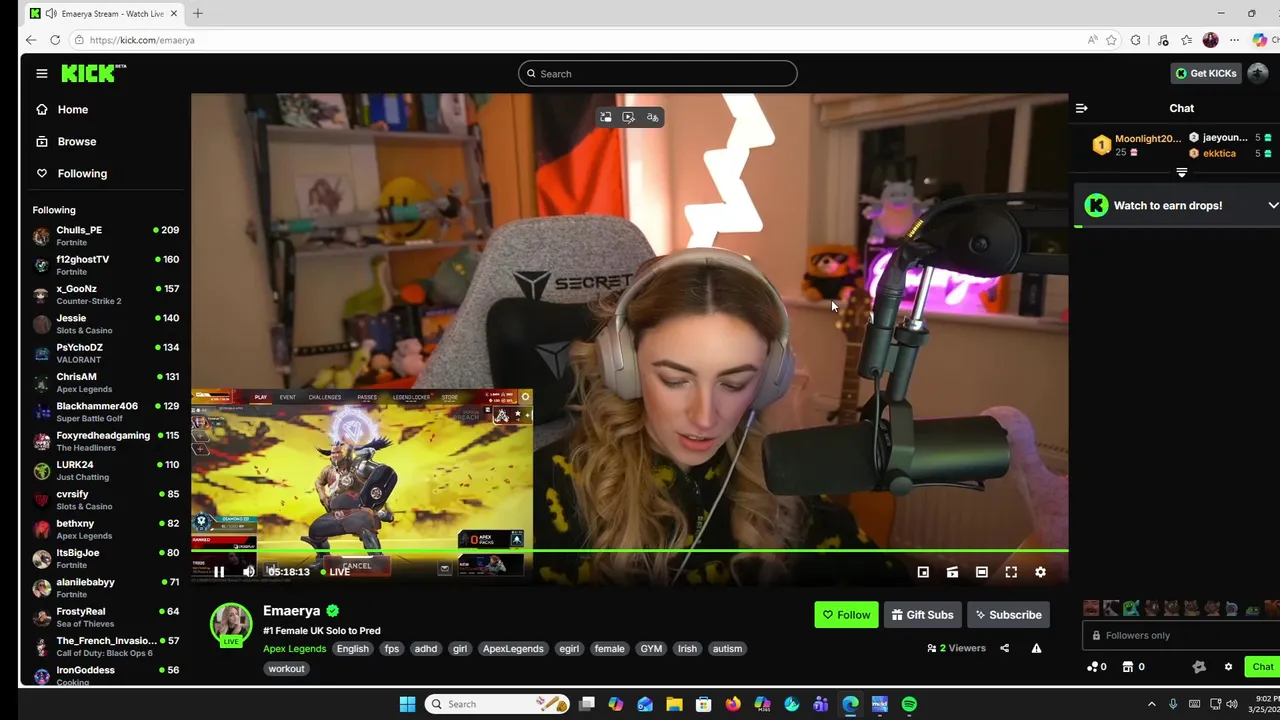The height and width of the screenshot is (720, 1280).
Task: Open channel points bubbles icon
Action: [1097, 667]
